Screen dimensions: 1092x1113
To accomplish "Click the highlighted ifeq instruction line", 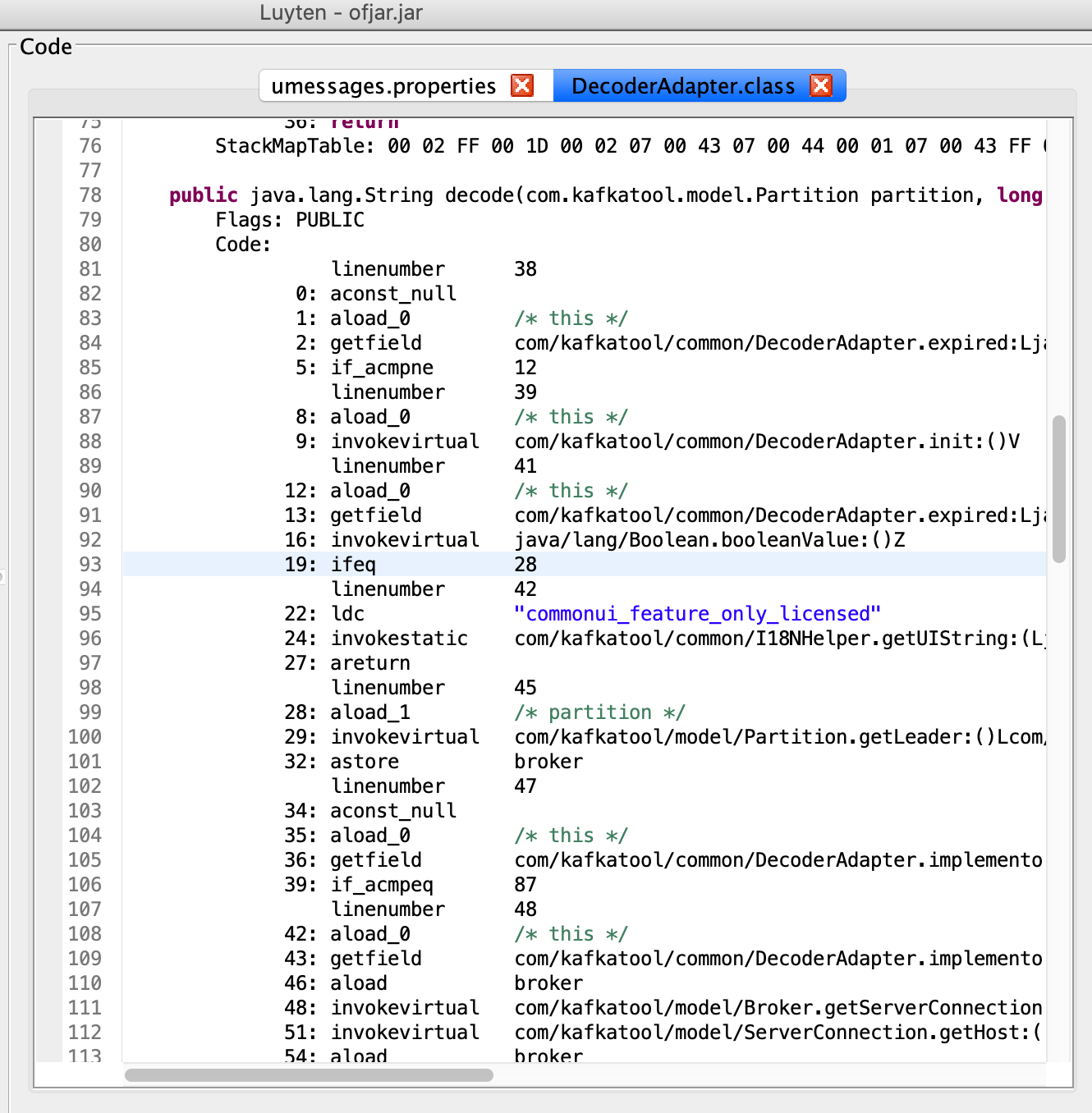I will click(x=353, y=565).
